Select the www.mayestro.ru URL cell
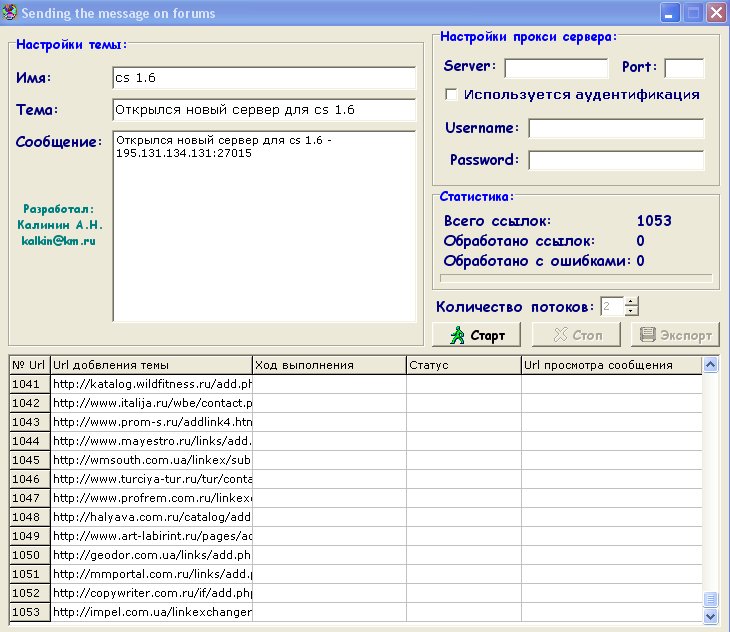The height and width of the screenshot is (632, 730). coord(151,442)
